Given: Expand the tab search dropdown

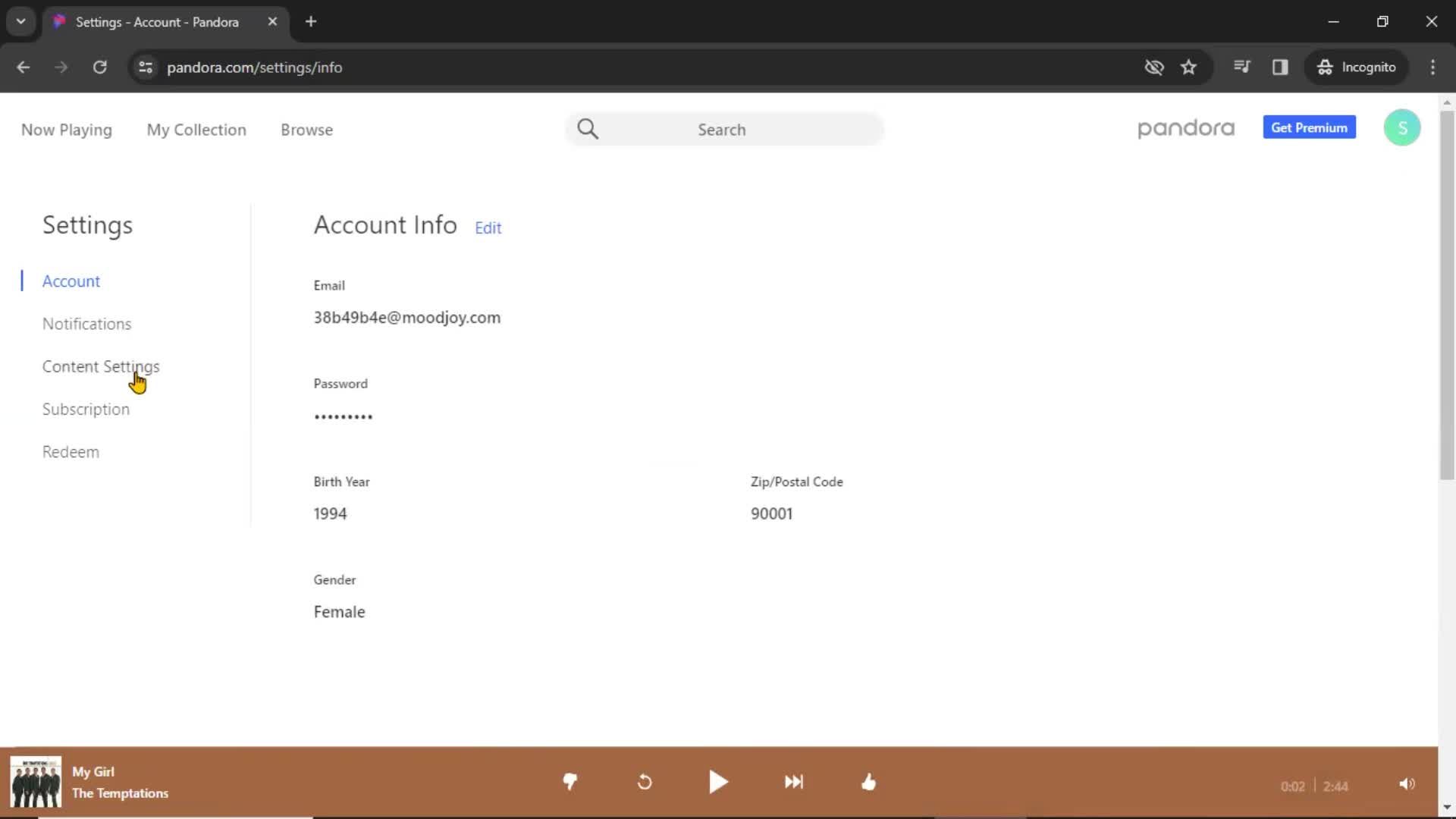Looking at the screenshot, I should [20, 21].
